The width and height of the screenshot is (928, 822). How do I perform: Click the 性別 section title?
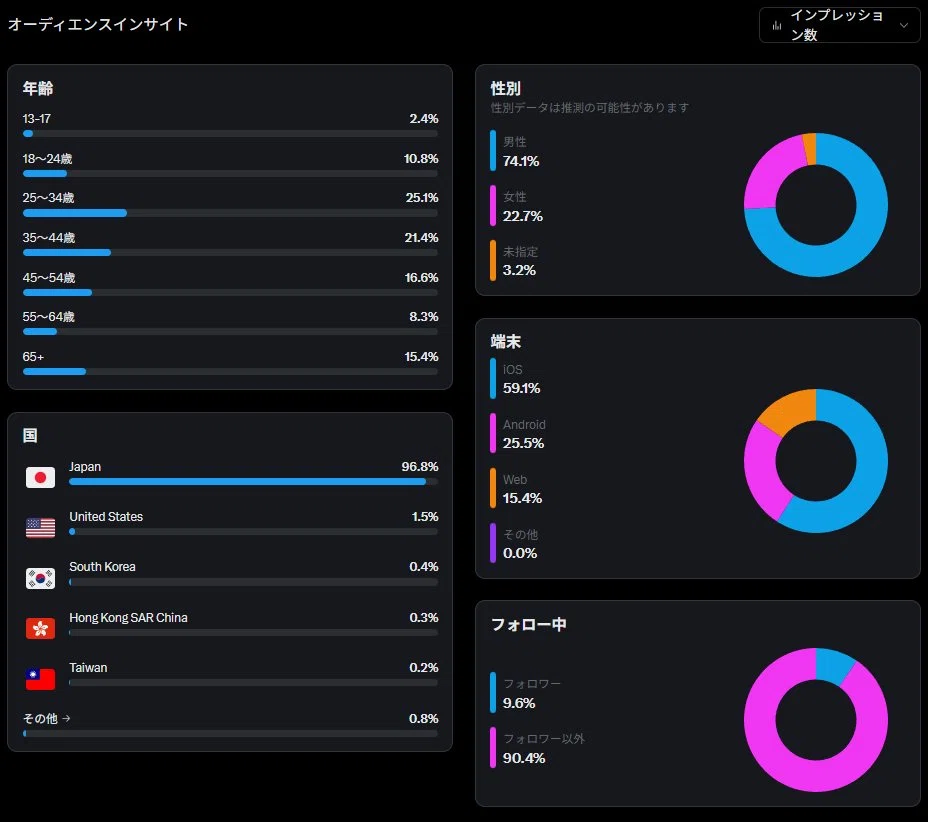505,88
